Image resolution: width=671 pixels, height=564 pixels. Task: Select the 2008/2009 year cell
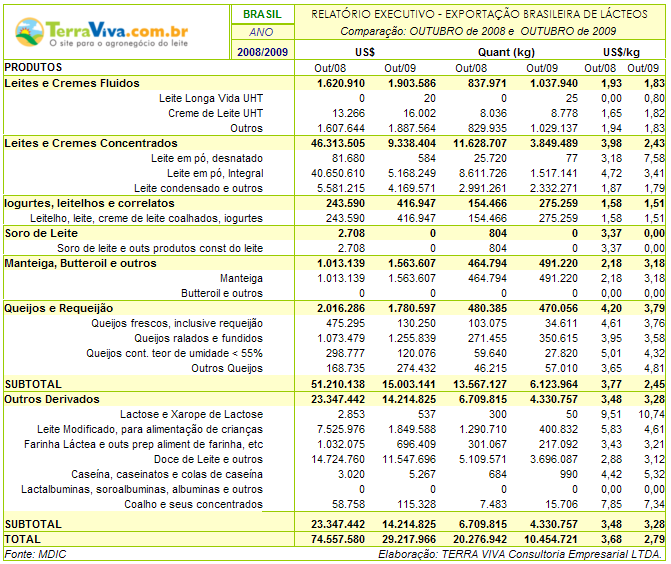(262, 52)
